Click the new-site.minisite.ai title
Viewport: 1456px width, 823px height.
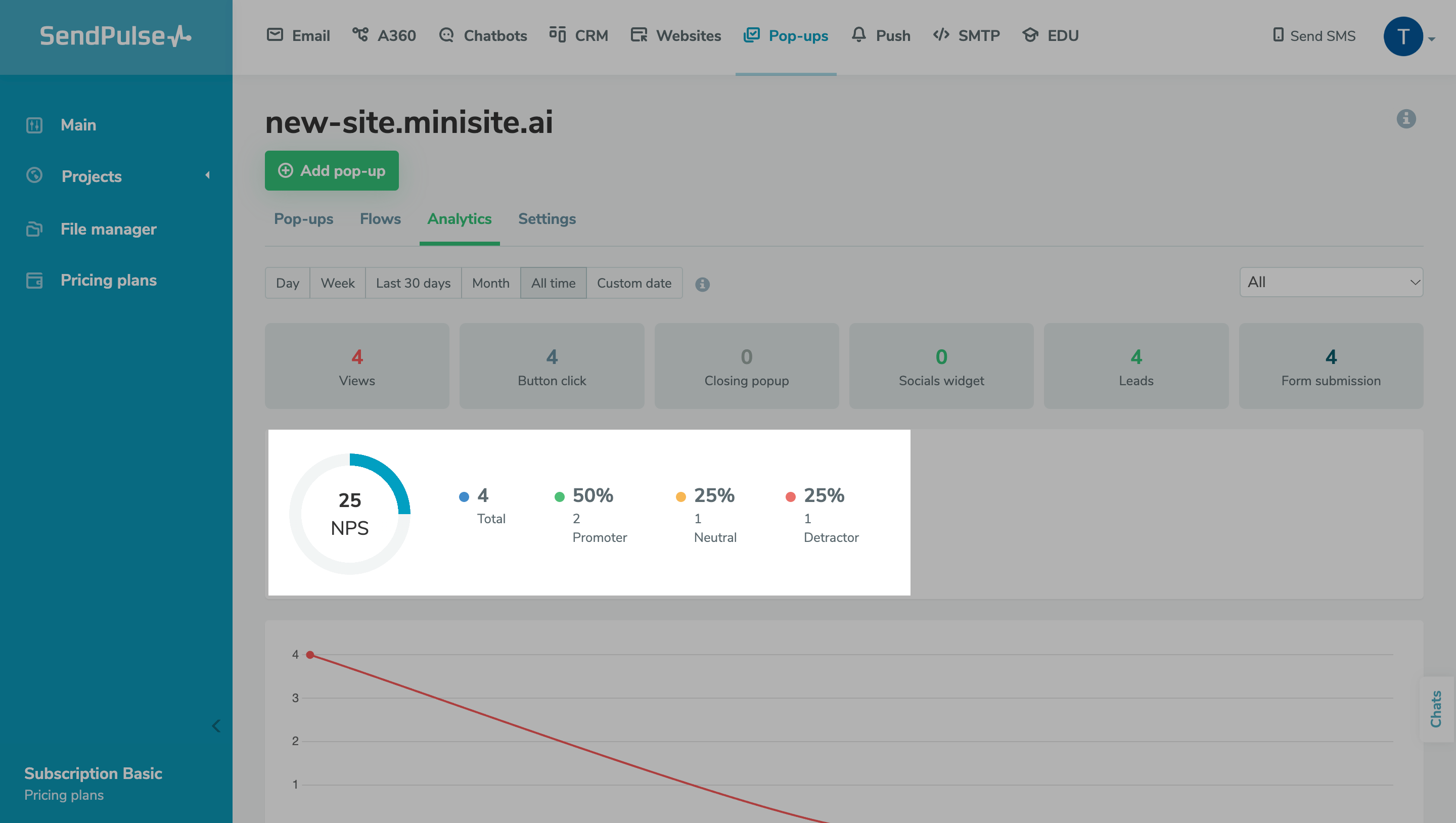pyautogui.click(x=409, y=122)
